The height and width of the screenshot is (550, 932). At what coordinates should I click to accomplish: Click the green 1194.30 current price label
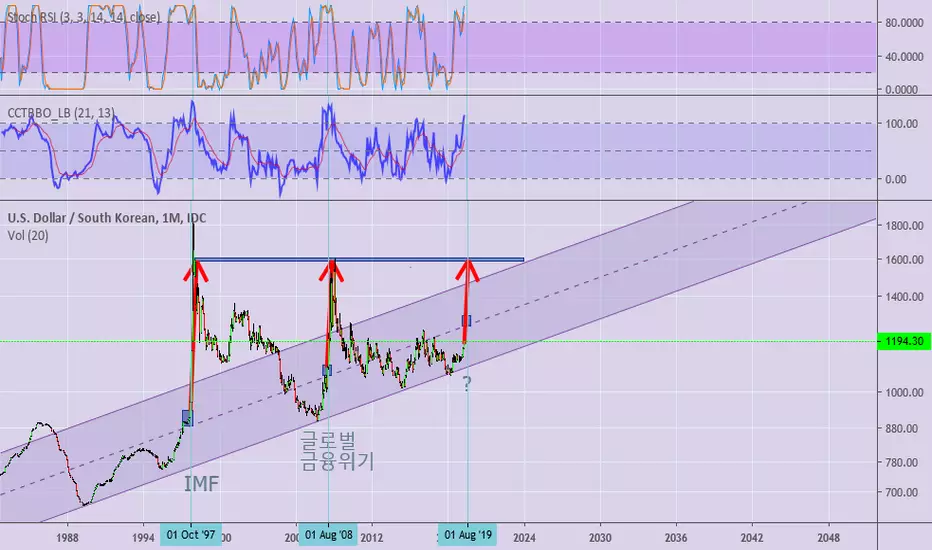click(904, 341)
